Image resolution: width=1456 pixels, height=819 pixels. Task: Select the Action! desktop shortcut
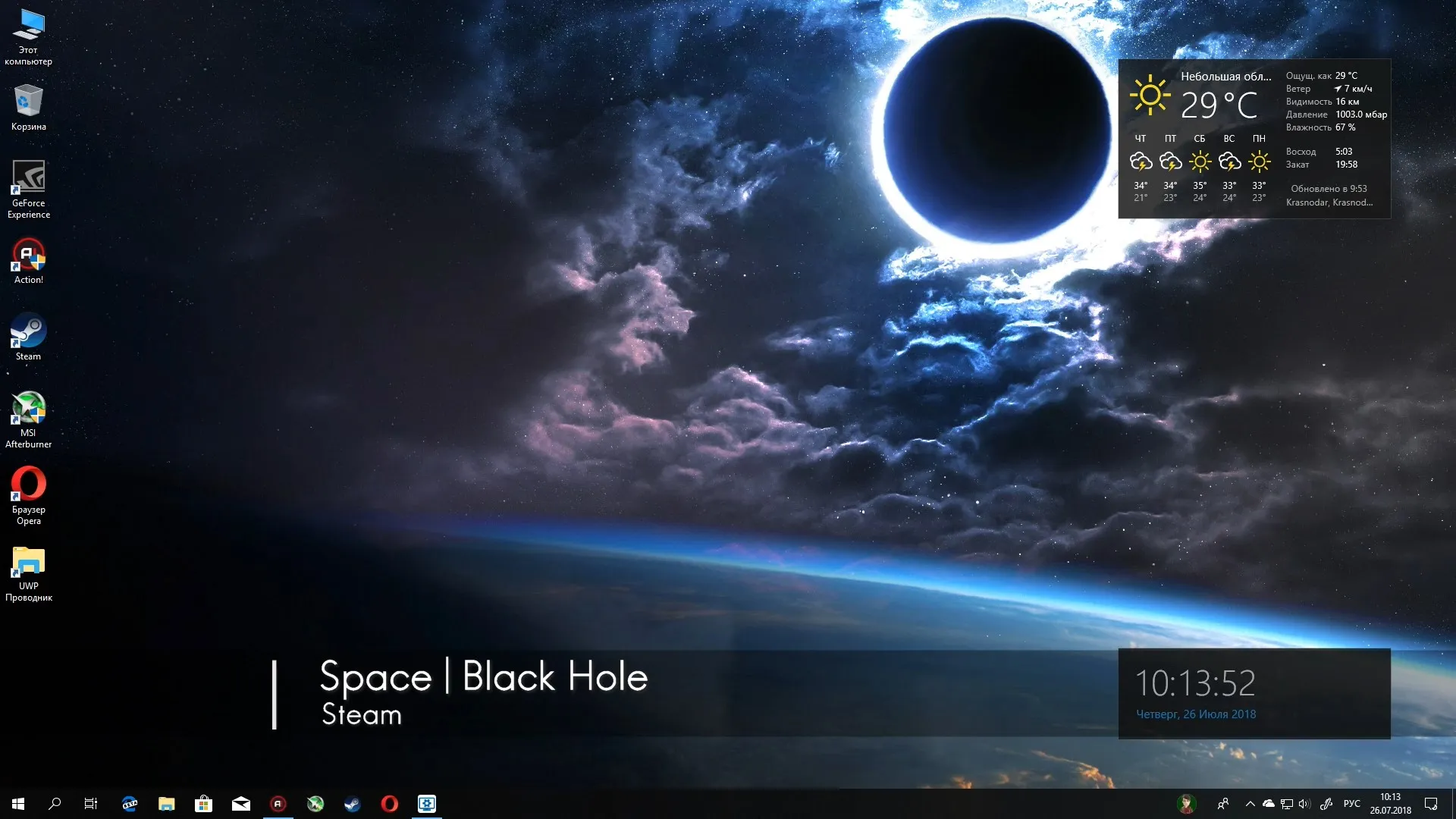28,261
